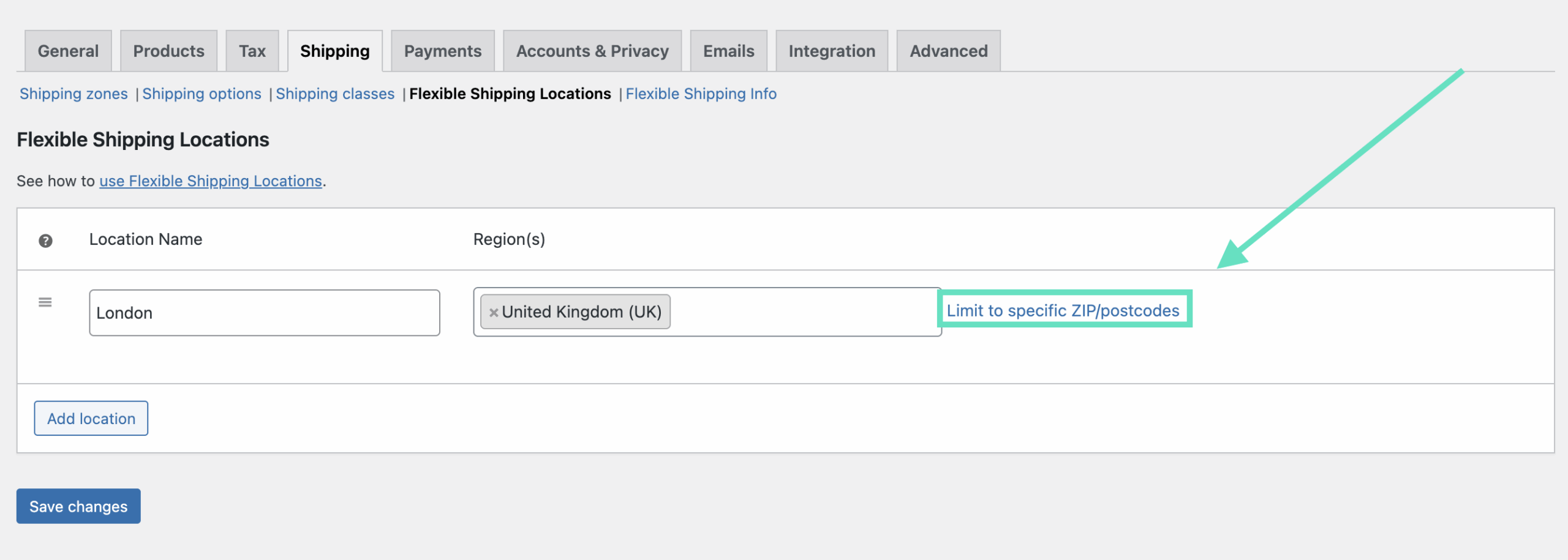
Task: Switch to the Products tab
Action: [168, 51]
